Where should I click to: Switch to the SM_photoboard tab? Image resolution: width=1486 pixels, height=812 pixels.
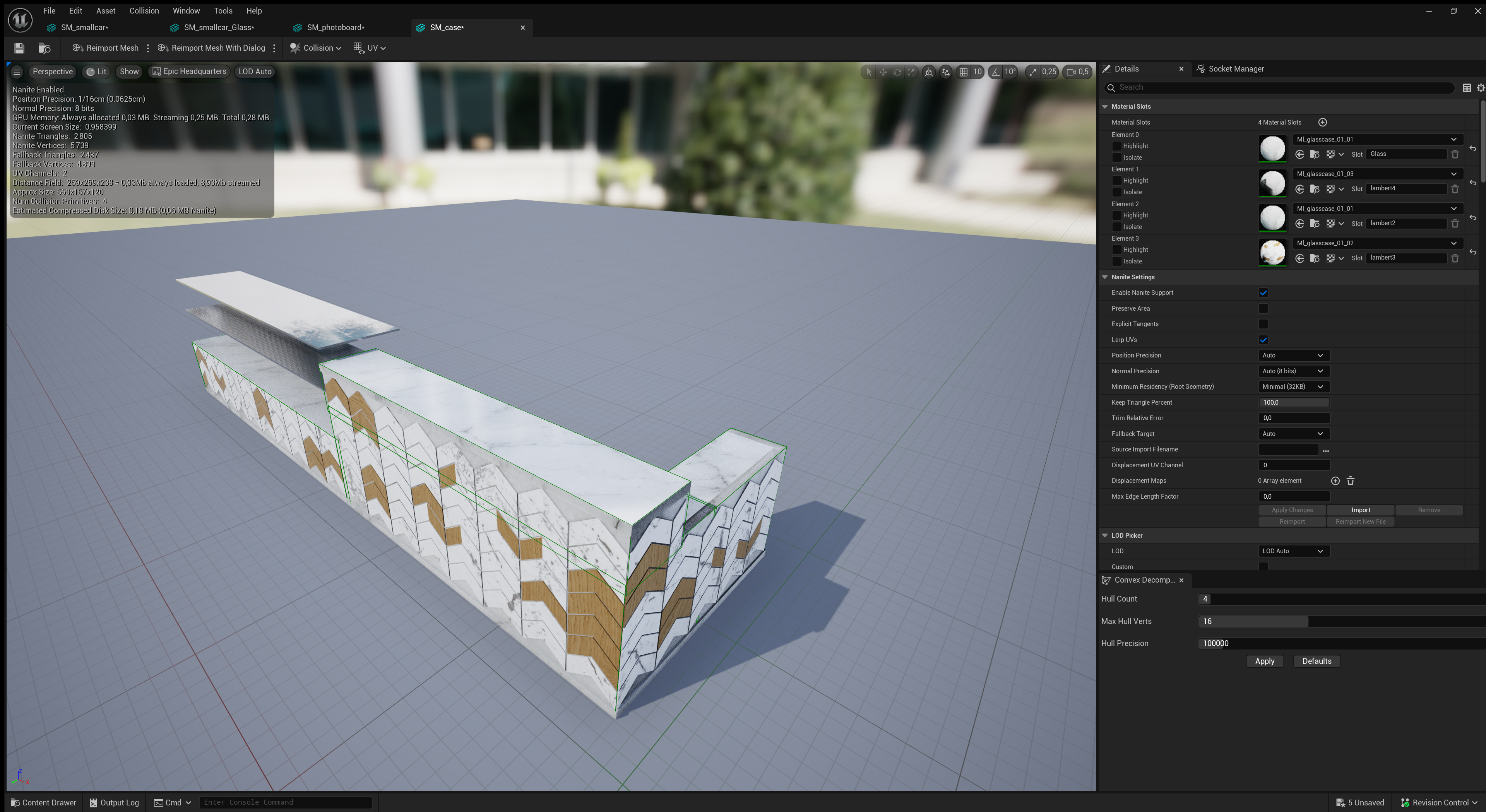click(x=335, y=27)
